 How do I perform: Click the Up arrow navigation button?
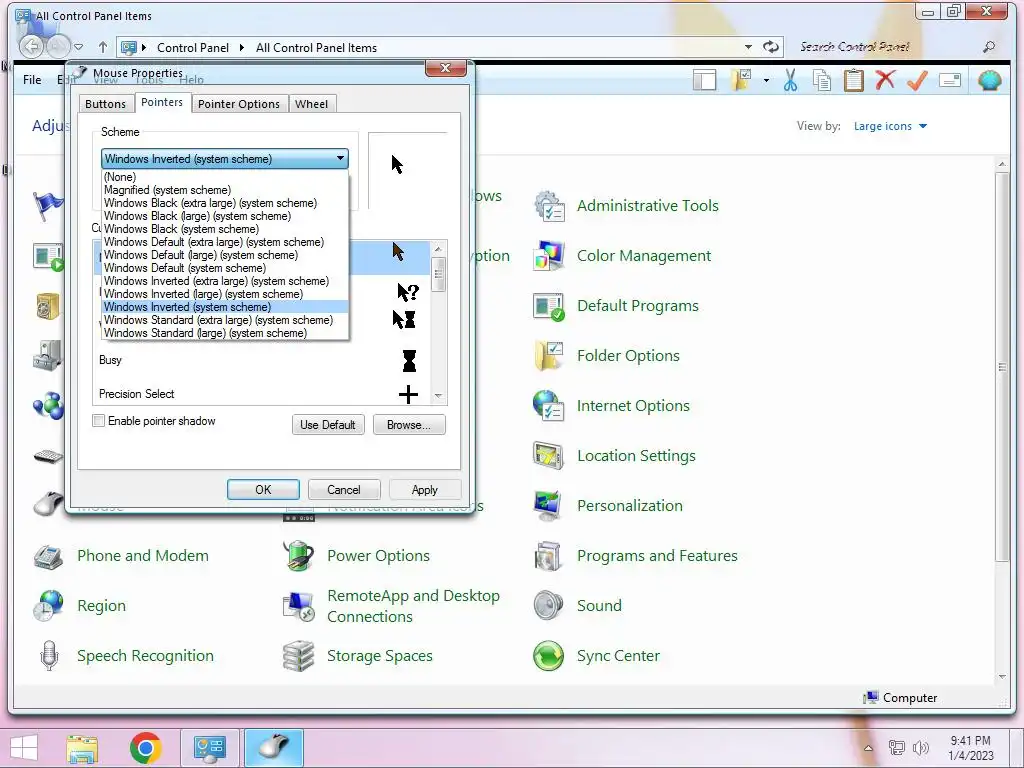(x=103, y=47)
